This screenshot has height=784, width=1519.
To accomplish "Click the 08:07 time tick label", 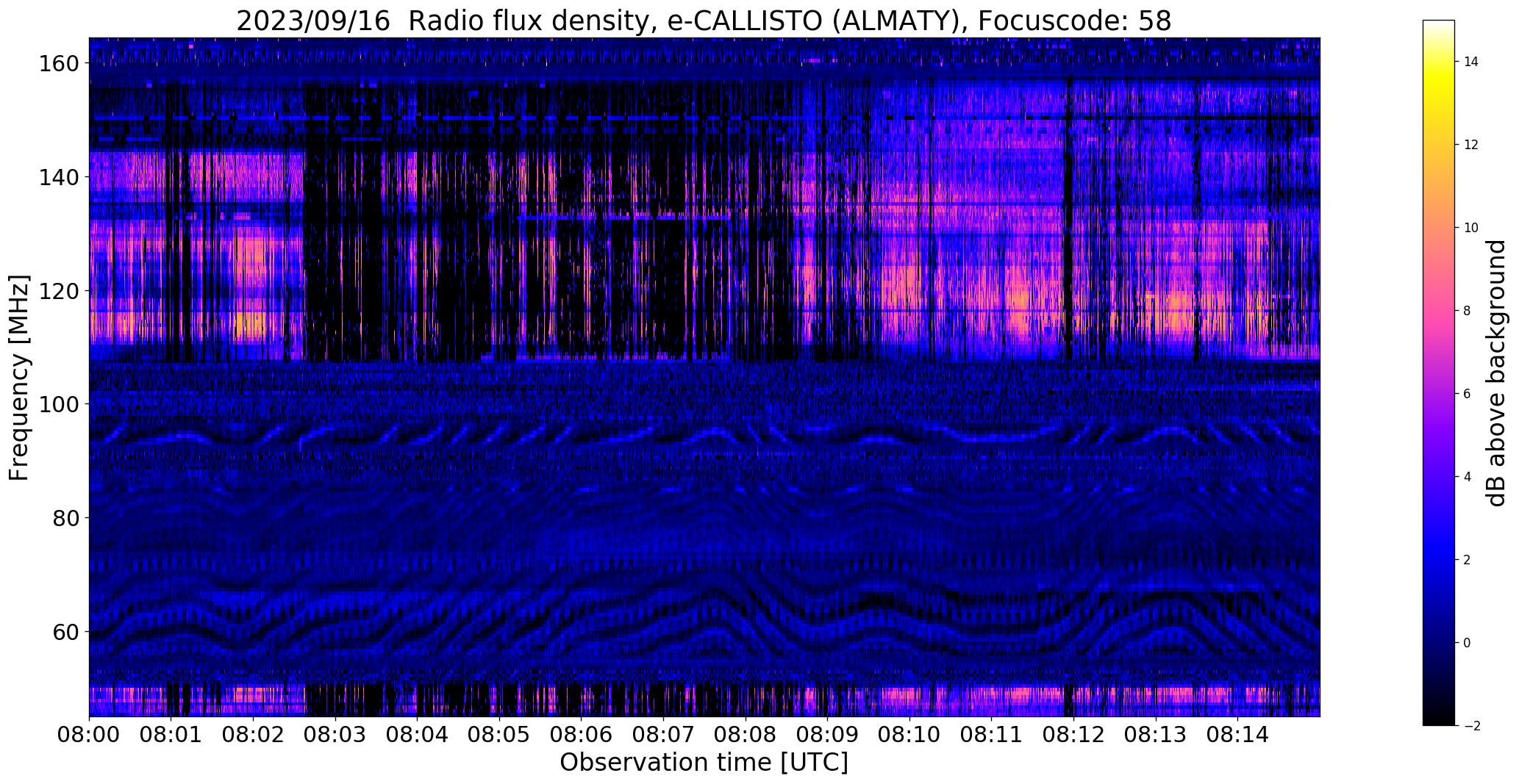I will click(x=663, y=735).
